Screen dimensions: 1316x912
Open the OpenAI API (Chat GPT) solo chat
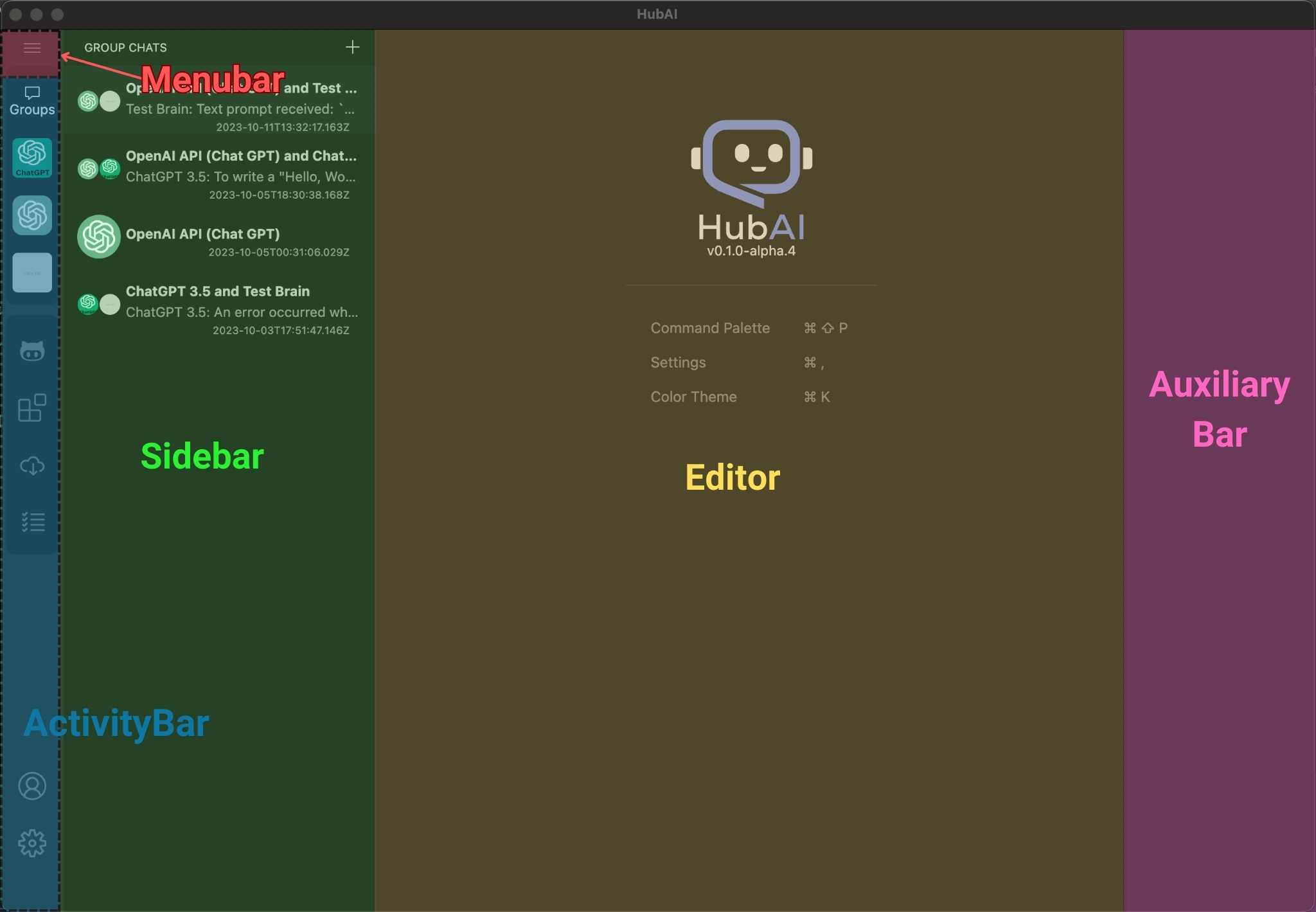pos(218,237)
